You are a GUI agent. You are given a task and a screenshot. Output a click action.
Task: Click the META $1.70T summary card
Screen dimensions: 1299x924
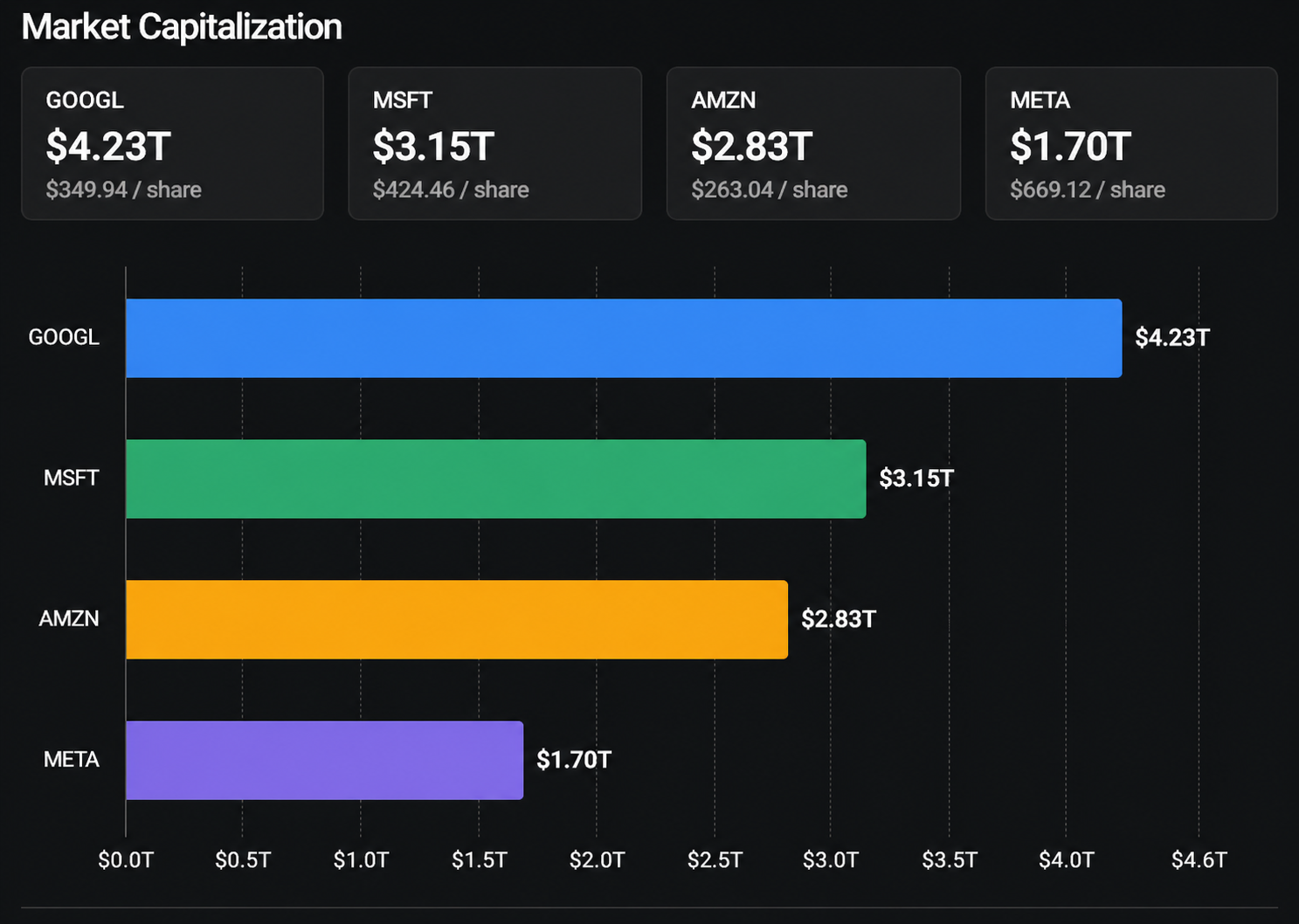(x=1131, y=143)
